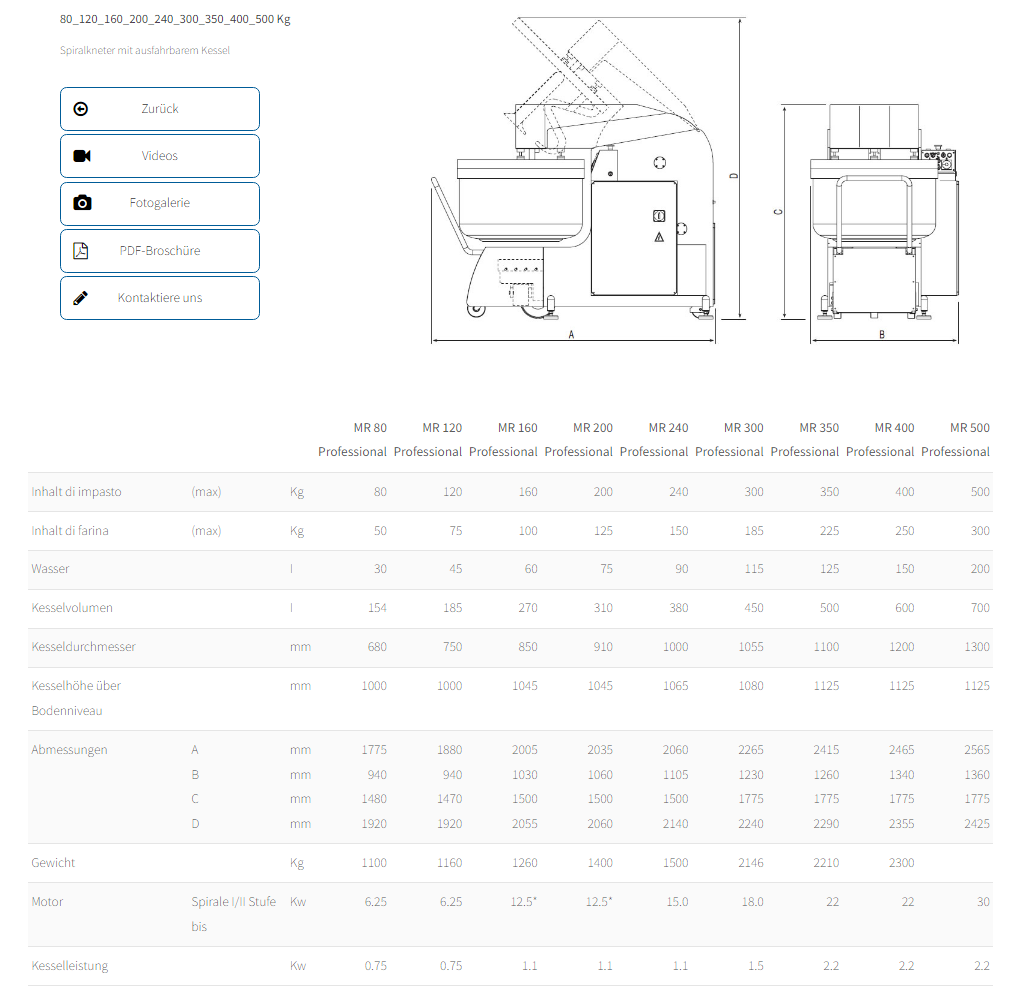Click the Kesselleistung row label
This screenshot has height=989, width=1015.
70,966
